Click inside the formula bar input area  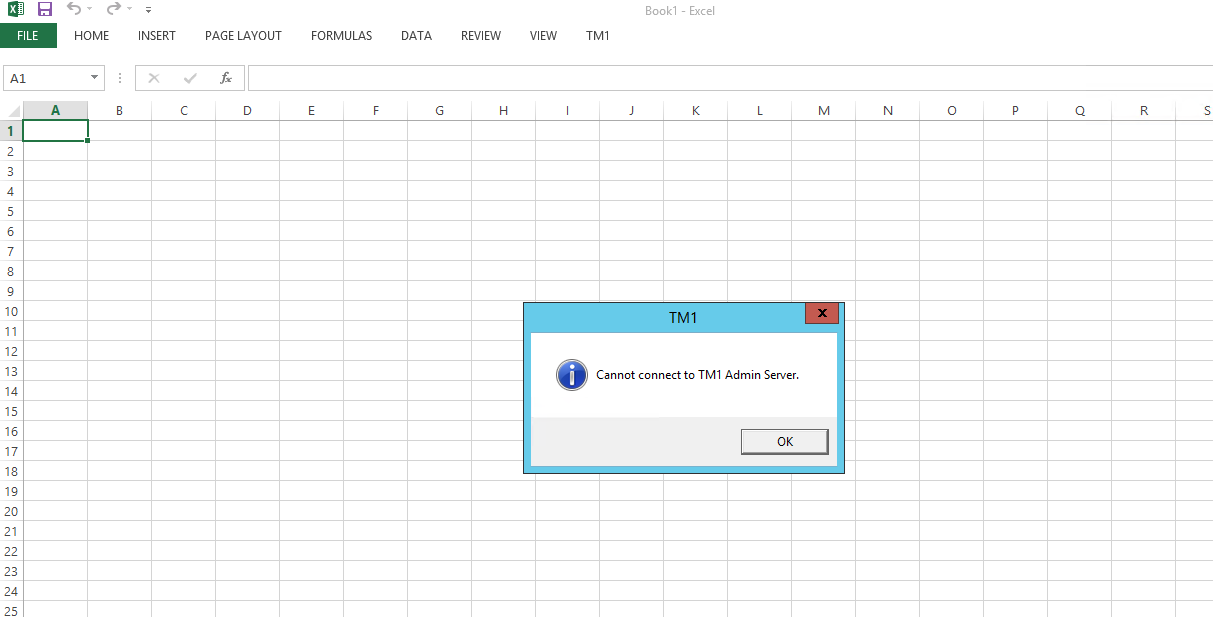pos(730,78)
